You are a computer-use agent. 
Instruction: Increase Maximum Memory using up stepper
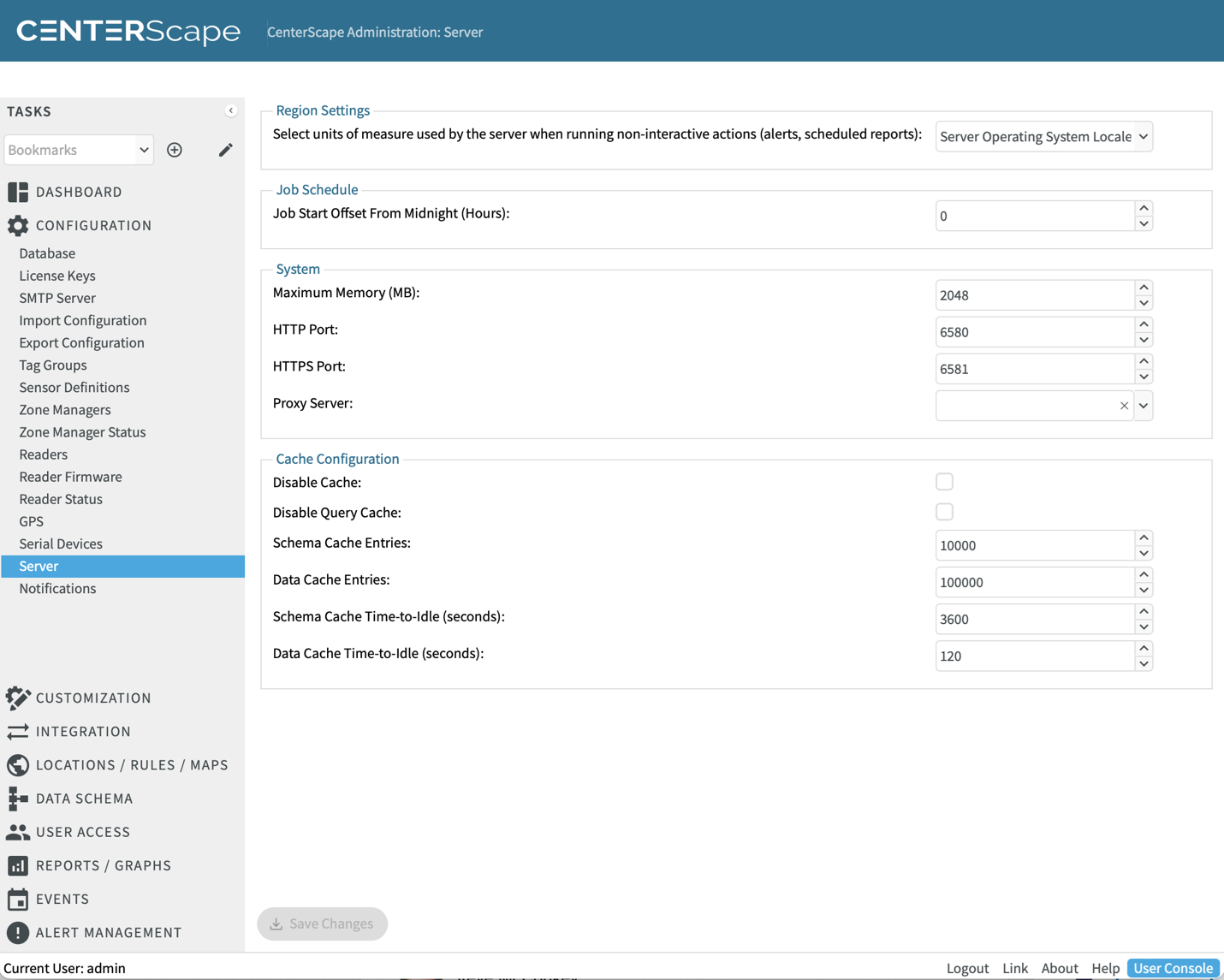click(1144, 288)
